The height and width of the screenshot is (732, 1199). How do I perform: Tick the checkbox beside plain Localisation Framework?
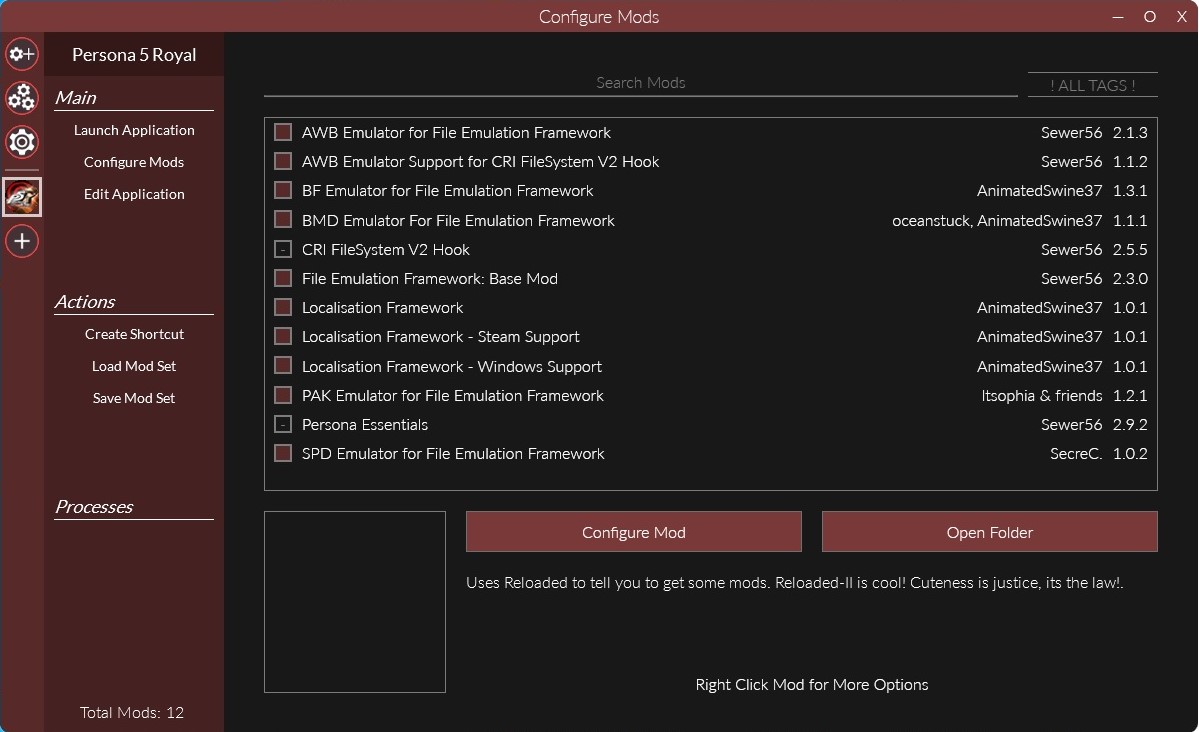tap(283, 307)
